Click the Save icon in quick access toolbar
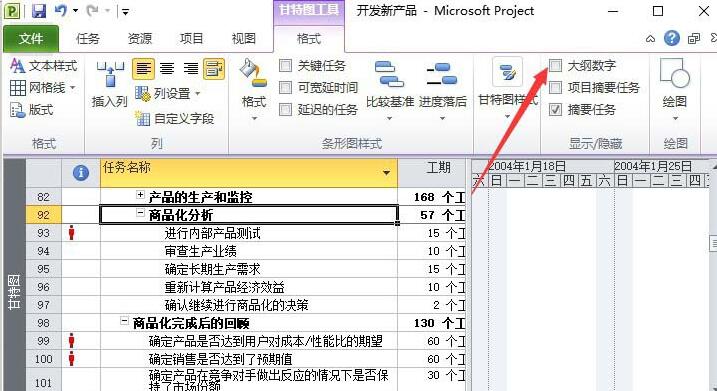 coord(39,11)
